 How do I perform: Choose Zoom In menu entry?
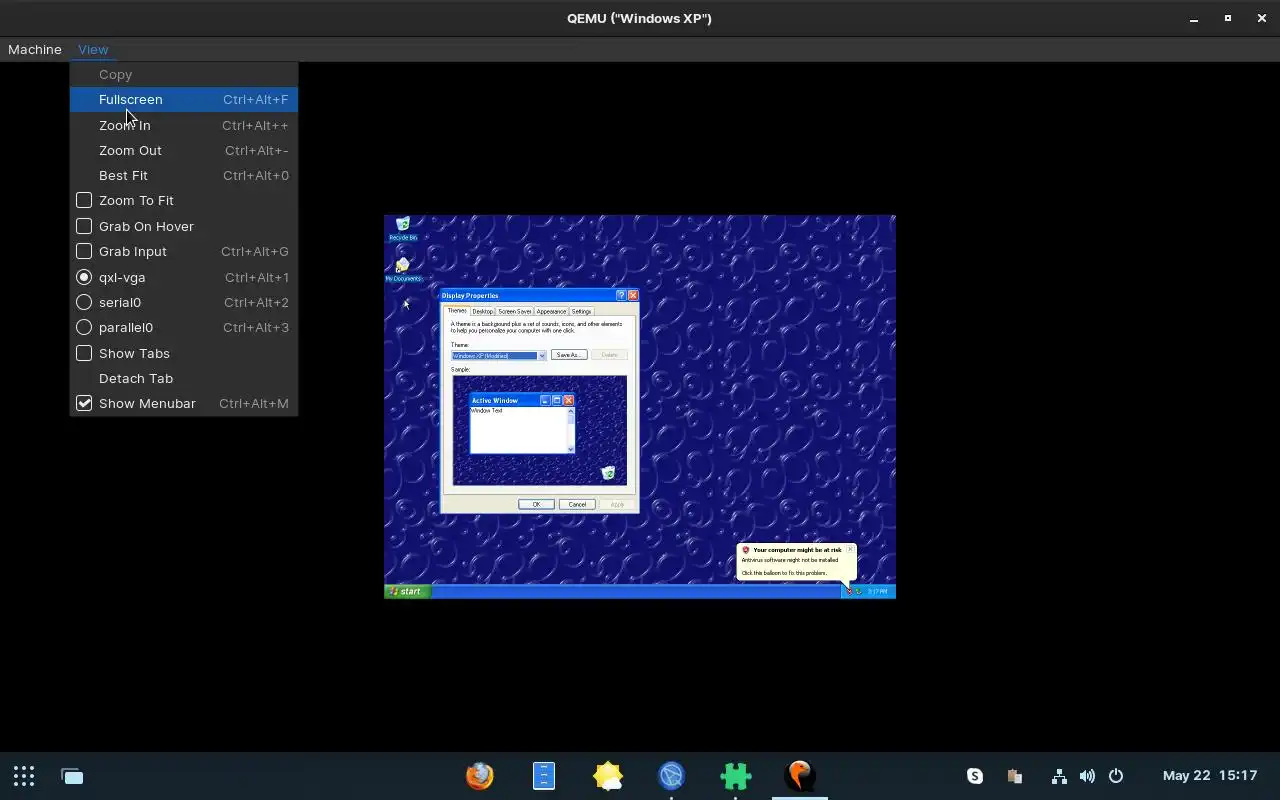183,125
